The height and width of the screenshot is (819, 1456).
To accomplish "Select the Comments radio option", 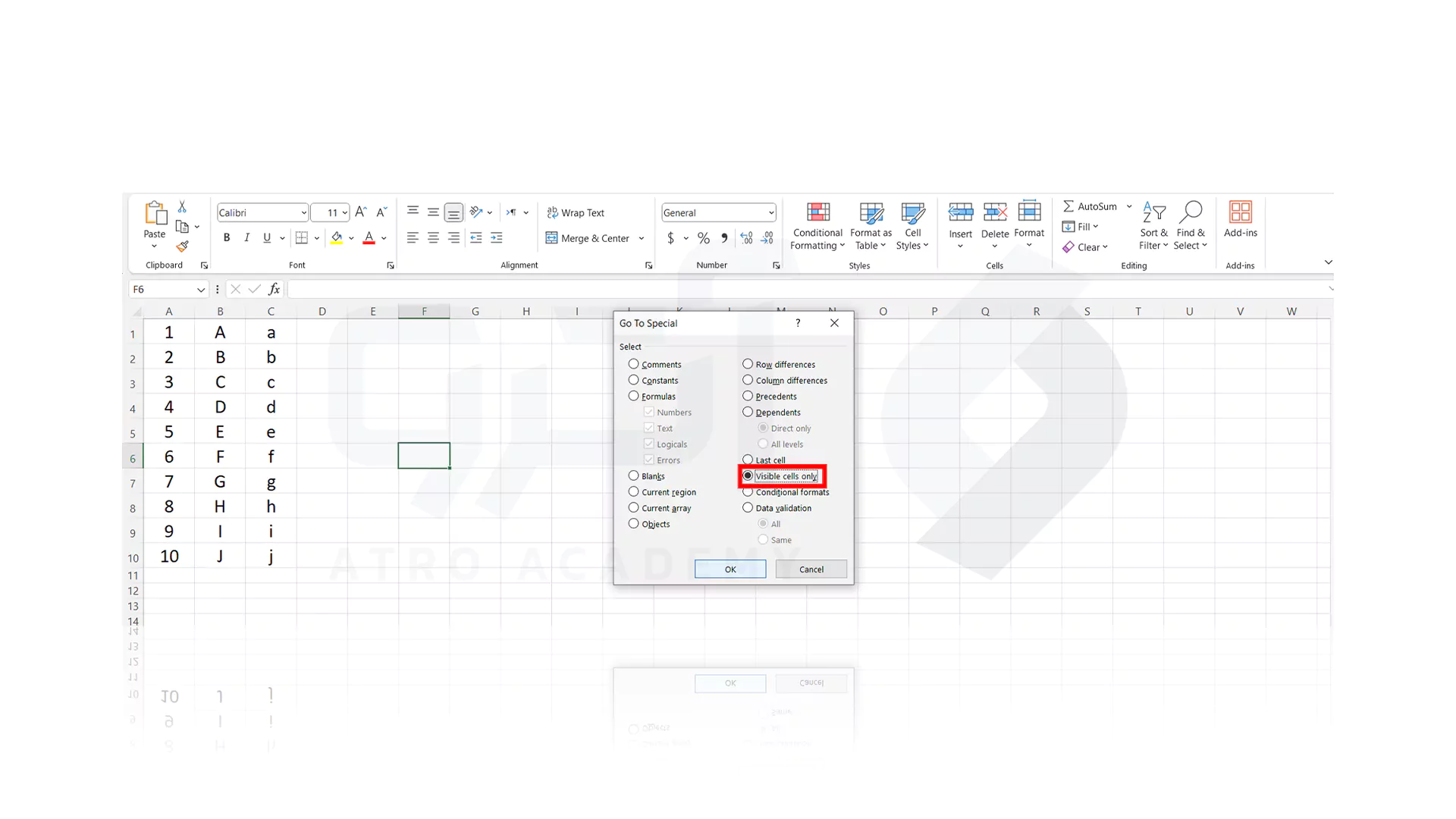I will tap(634, 365).
